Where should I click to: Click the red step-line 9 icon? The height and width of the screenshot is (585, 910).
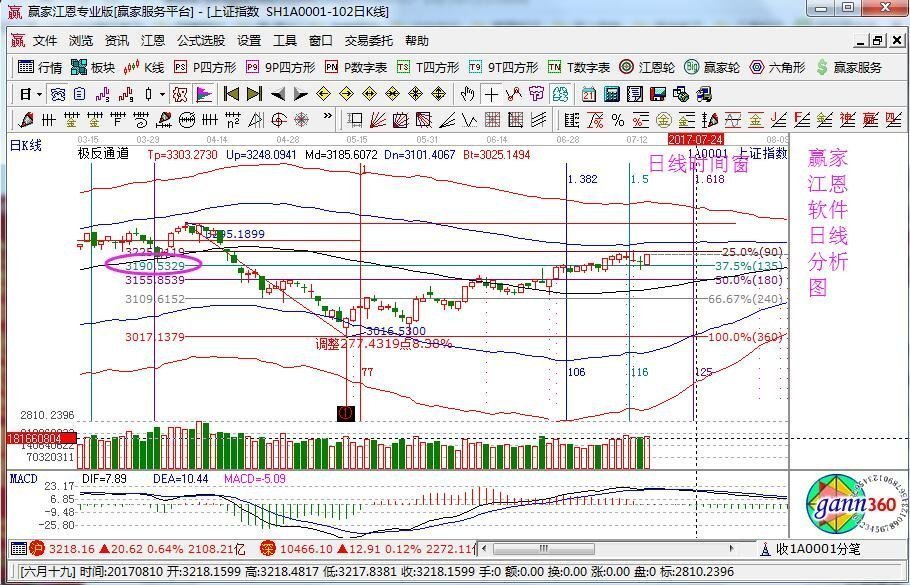(126, 94)
